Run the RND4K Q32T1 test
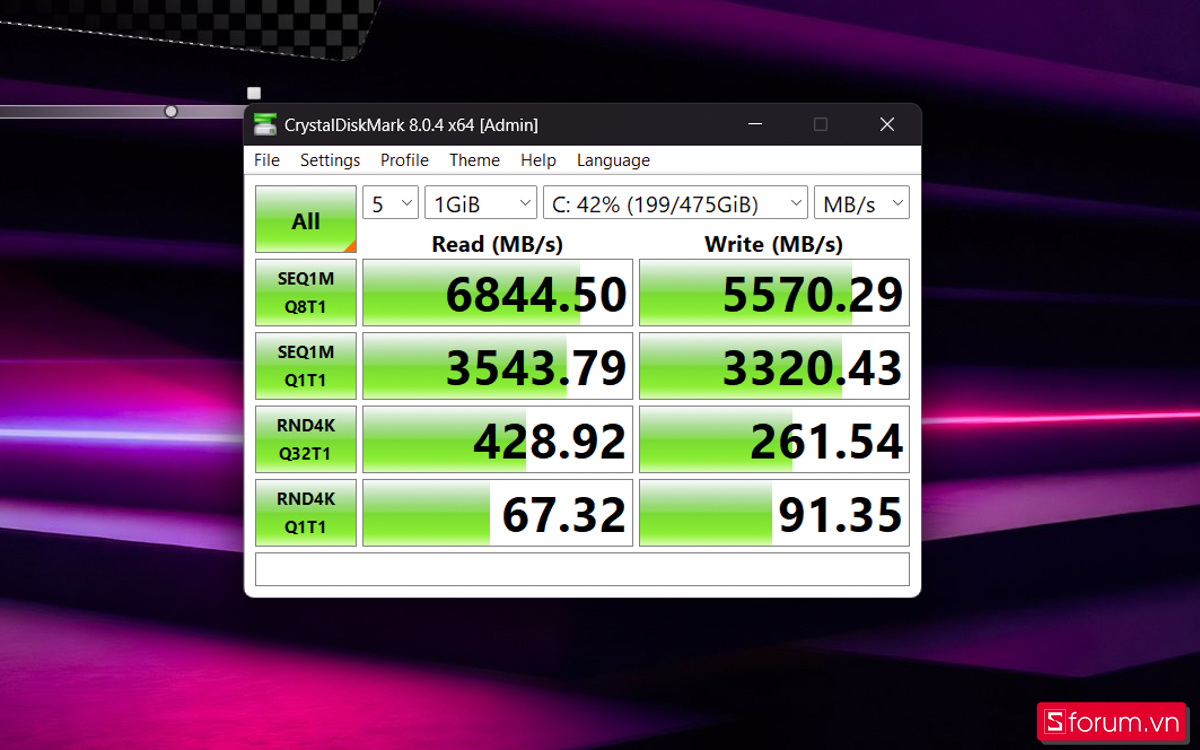1200x750 pixels. [x=306, y=439]
